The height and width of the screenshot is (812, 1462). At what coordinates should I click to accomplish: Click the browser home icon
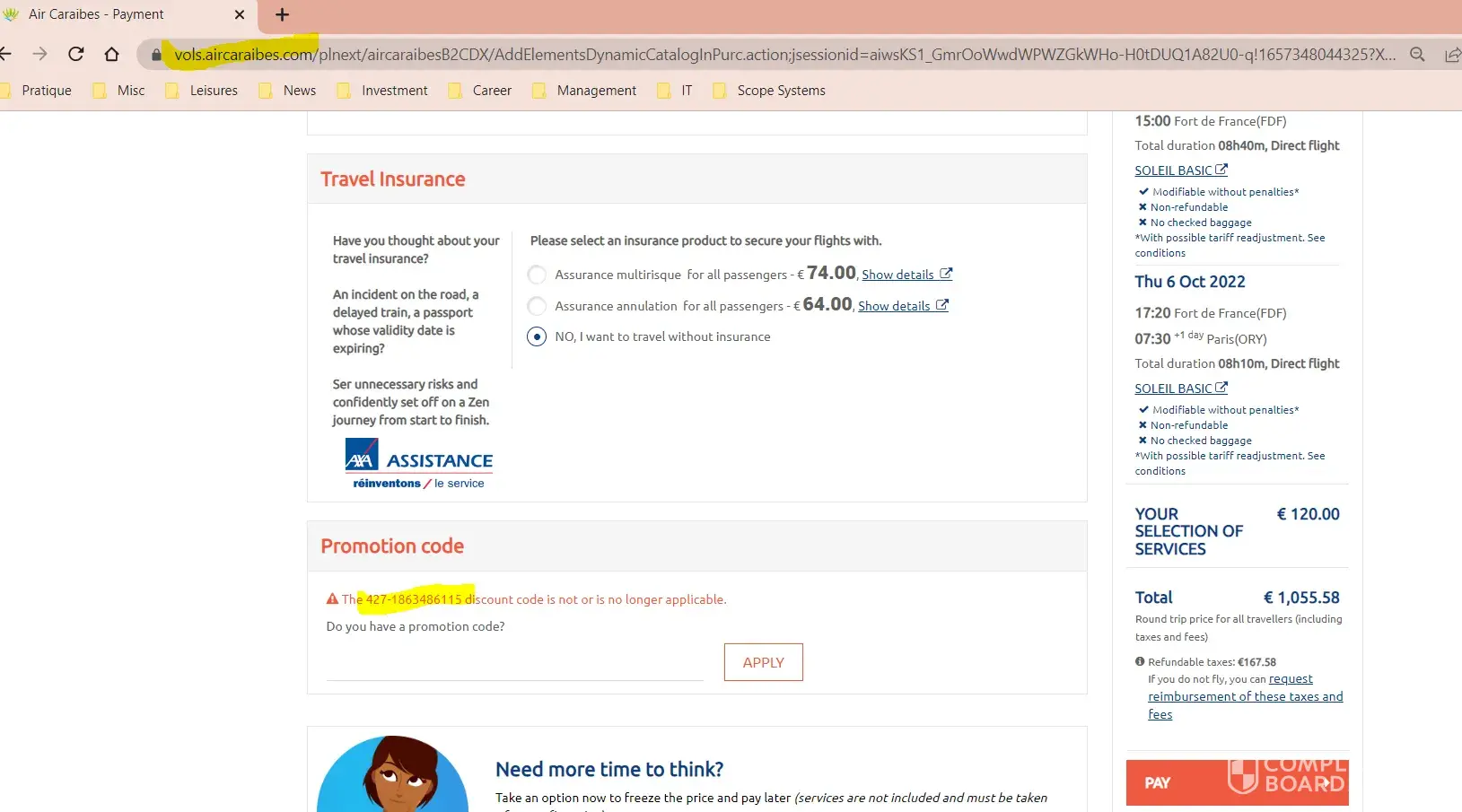pos(111,54)
